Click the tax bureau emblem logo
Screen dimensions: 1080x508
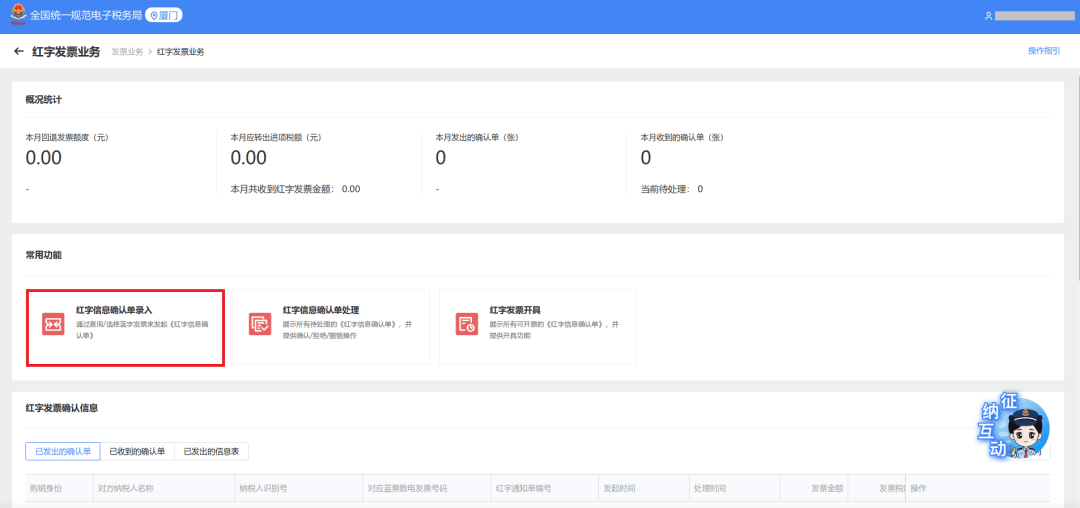coord(17,15)
